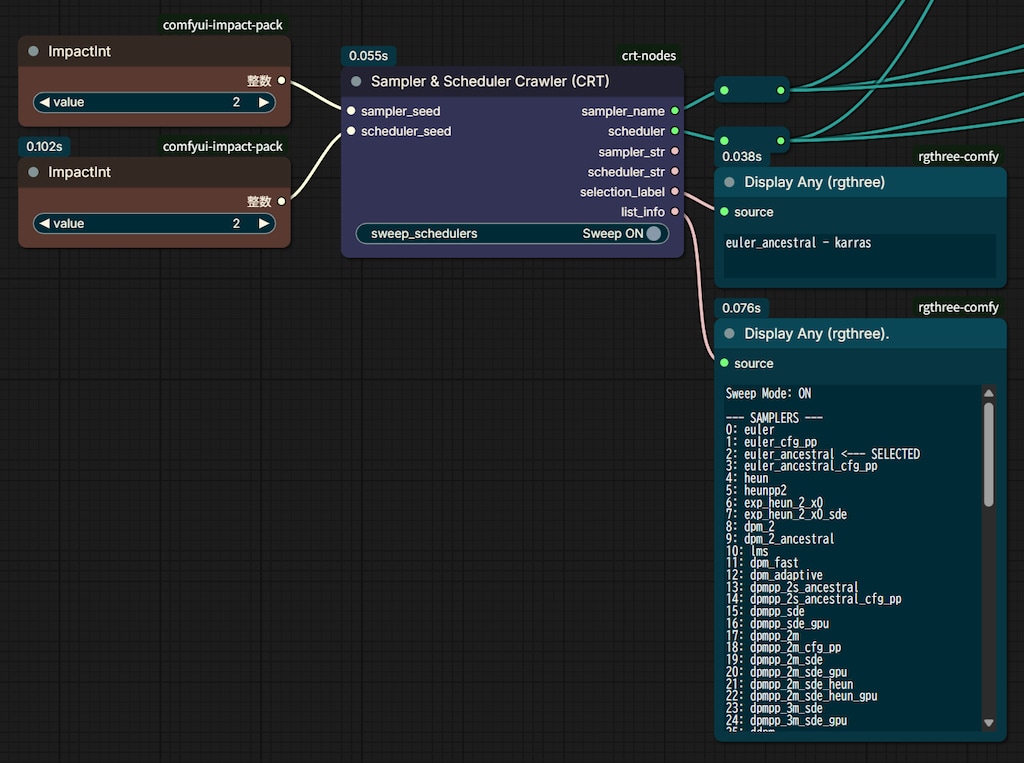Click the '--- SAMPLERS ---' heading line

click(x=774, y=417)
